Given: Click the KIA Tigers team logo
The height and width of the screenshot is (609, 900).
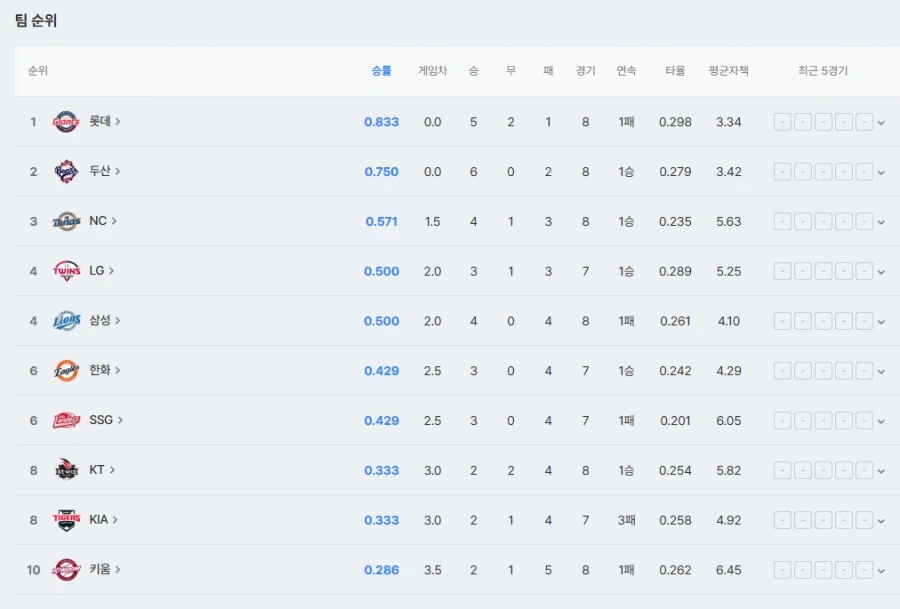Looking at the screenshot, I should coord(66,520).
